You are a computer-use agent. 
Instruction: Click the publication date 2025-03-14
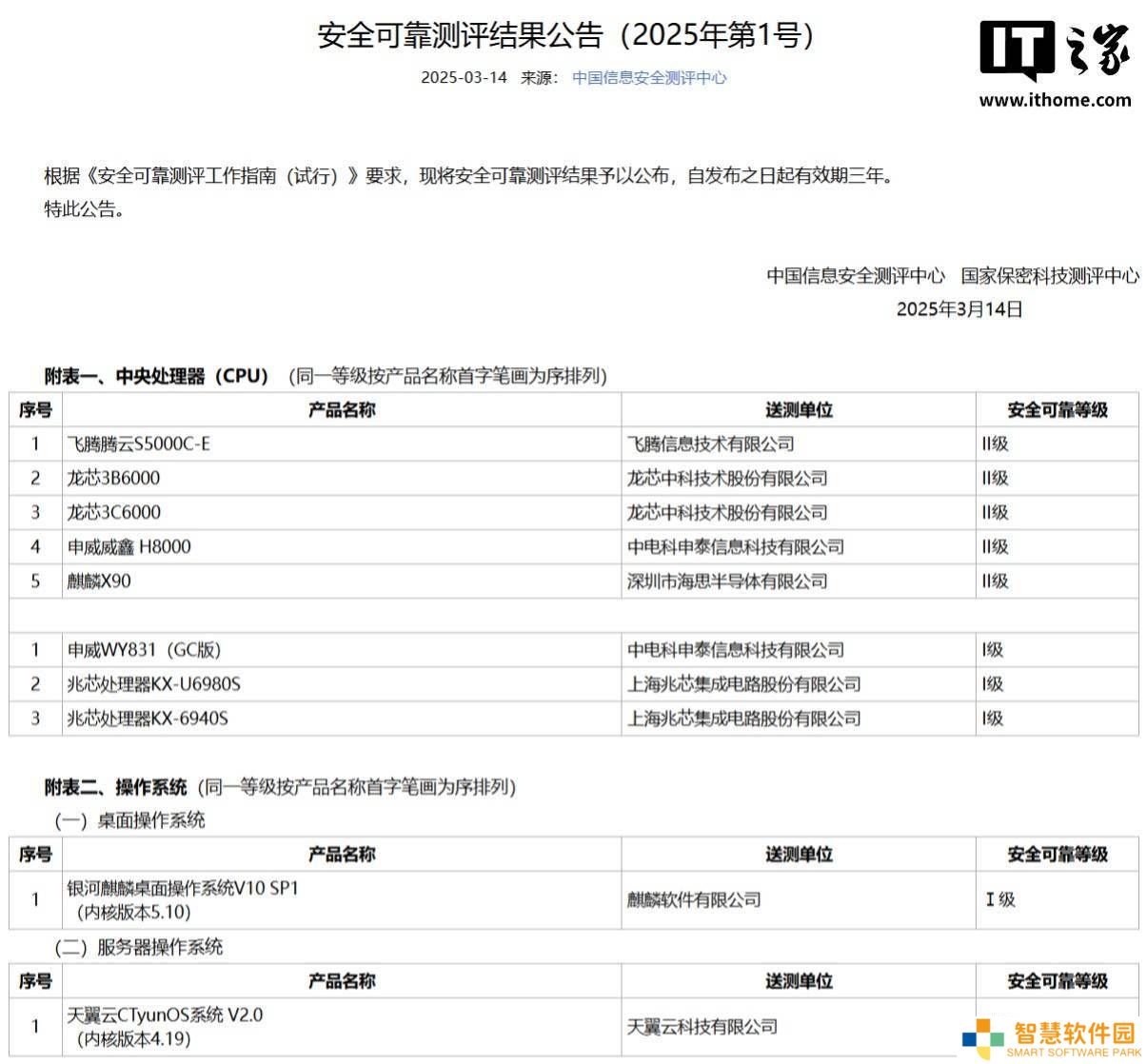[465, 78]
